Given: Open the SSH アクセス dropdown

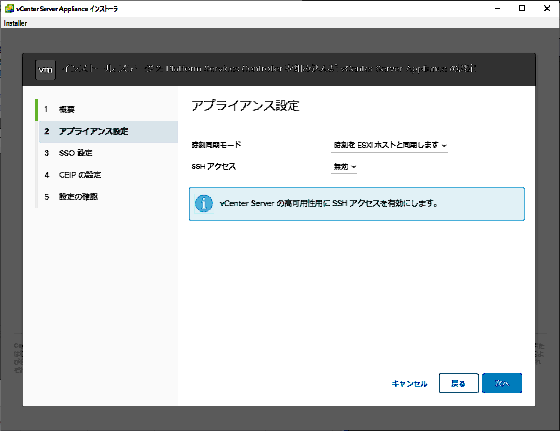Looking at the screenshot, I should click(x=344, y=167).
